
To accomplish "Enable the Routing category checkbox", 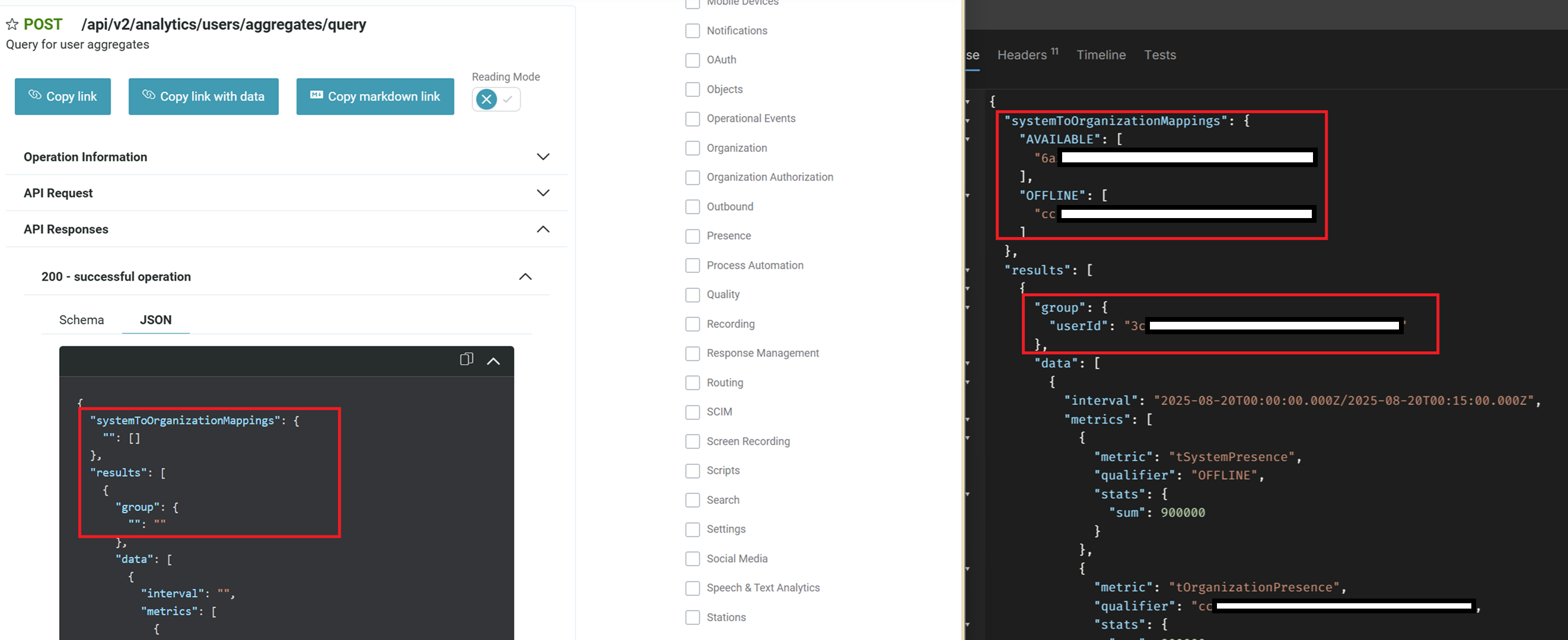I will [x=692, y=383].
